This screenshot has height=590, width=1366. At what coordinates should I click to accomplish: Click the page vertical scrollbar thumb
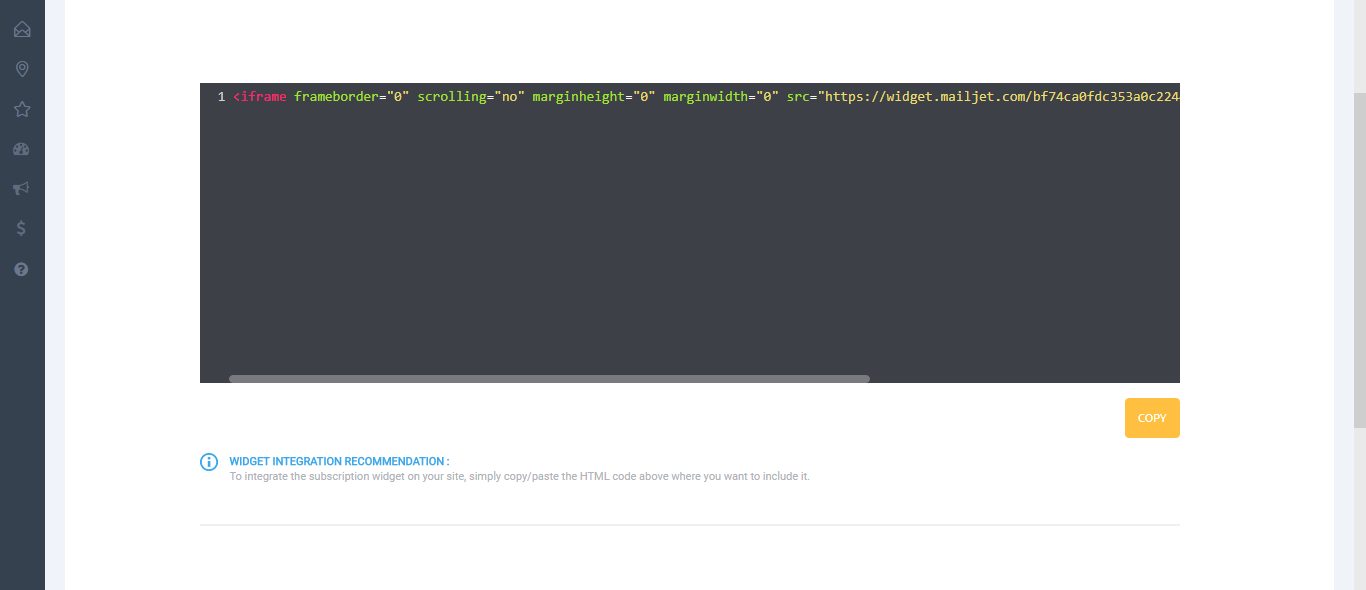pos(1359,260)
